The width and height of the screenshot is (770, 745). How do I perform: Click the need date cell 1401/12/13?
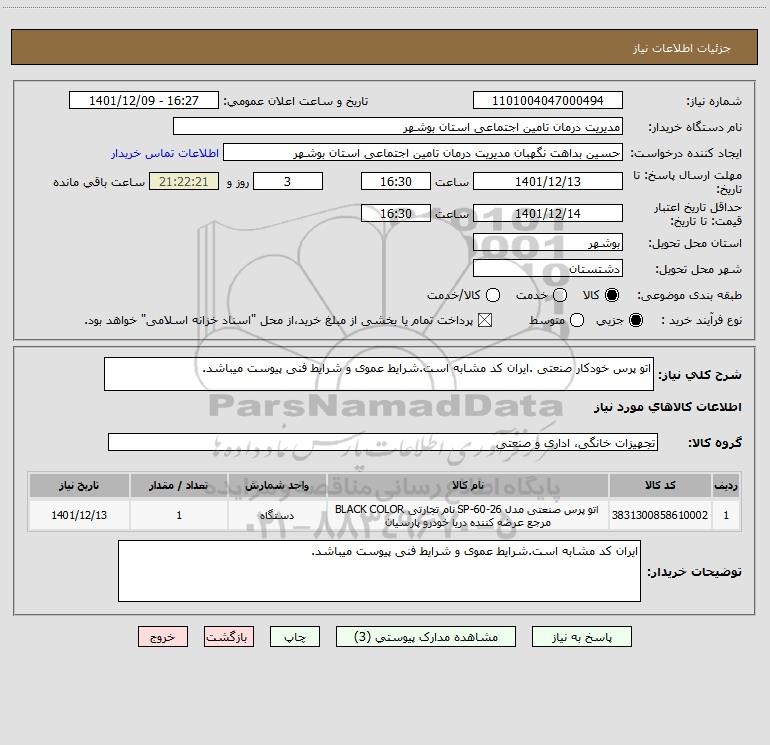click(79, 515)
